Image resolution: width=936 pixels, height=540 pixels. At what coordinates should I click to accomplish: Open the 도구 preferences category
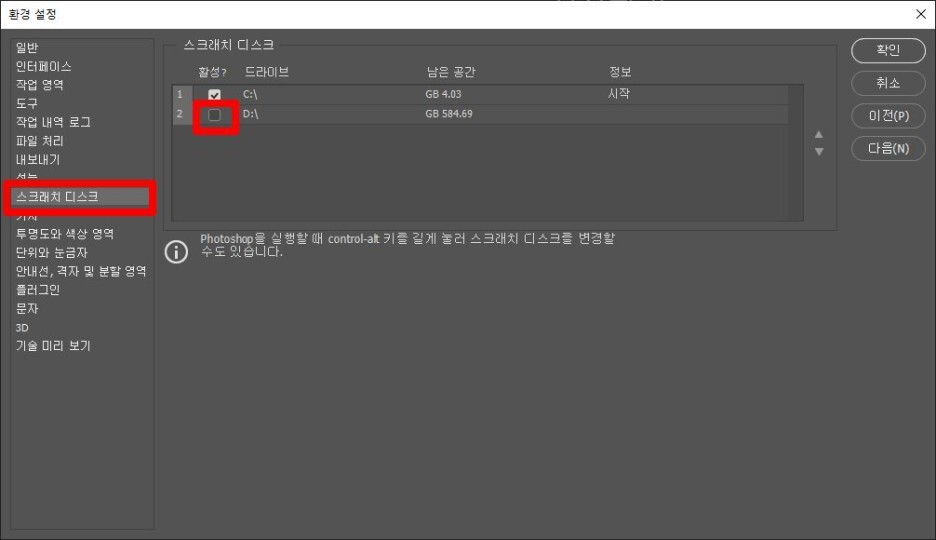[x=27, y=104]
